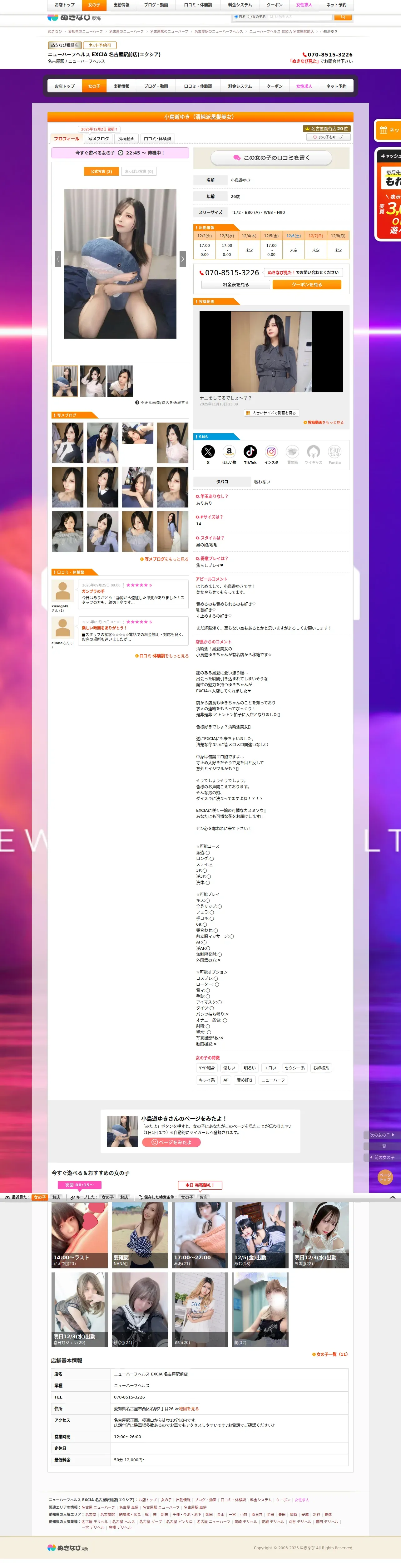Expand 投稿動画をもっと見る
Image resolution: width=401 pixels, height=1568 pixels.
click(x=324, y=422)
